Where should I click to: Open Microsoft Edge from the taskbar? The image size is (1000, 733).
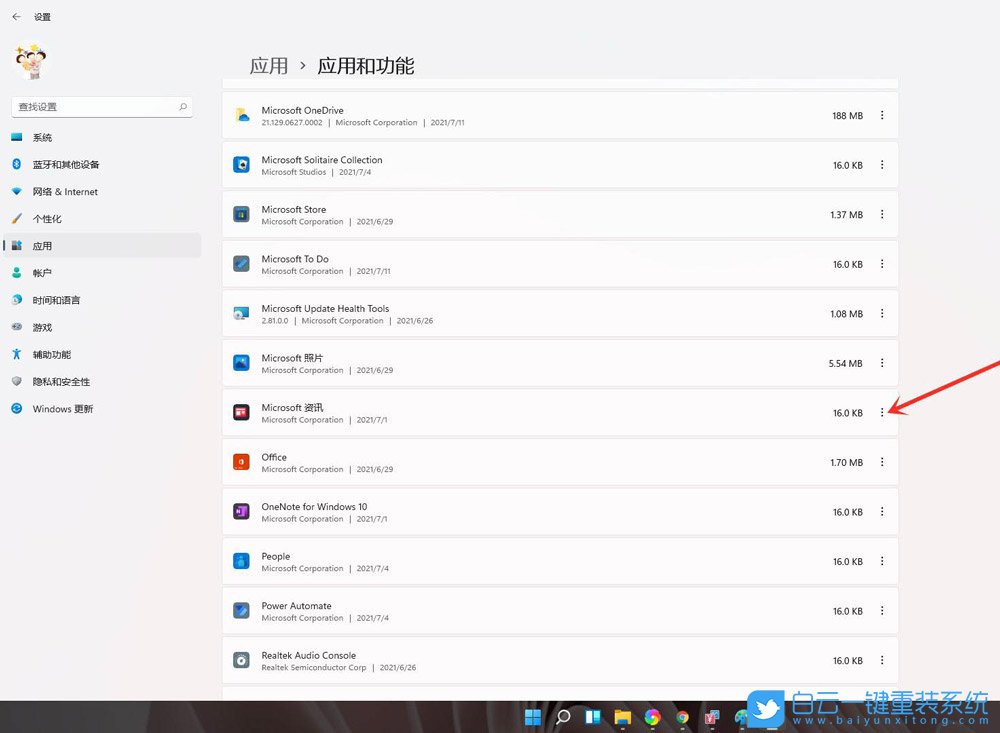(x=652, y=717)
